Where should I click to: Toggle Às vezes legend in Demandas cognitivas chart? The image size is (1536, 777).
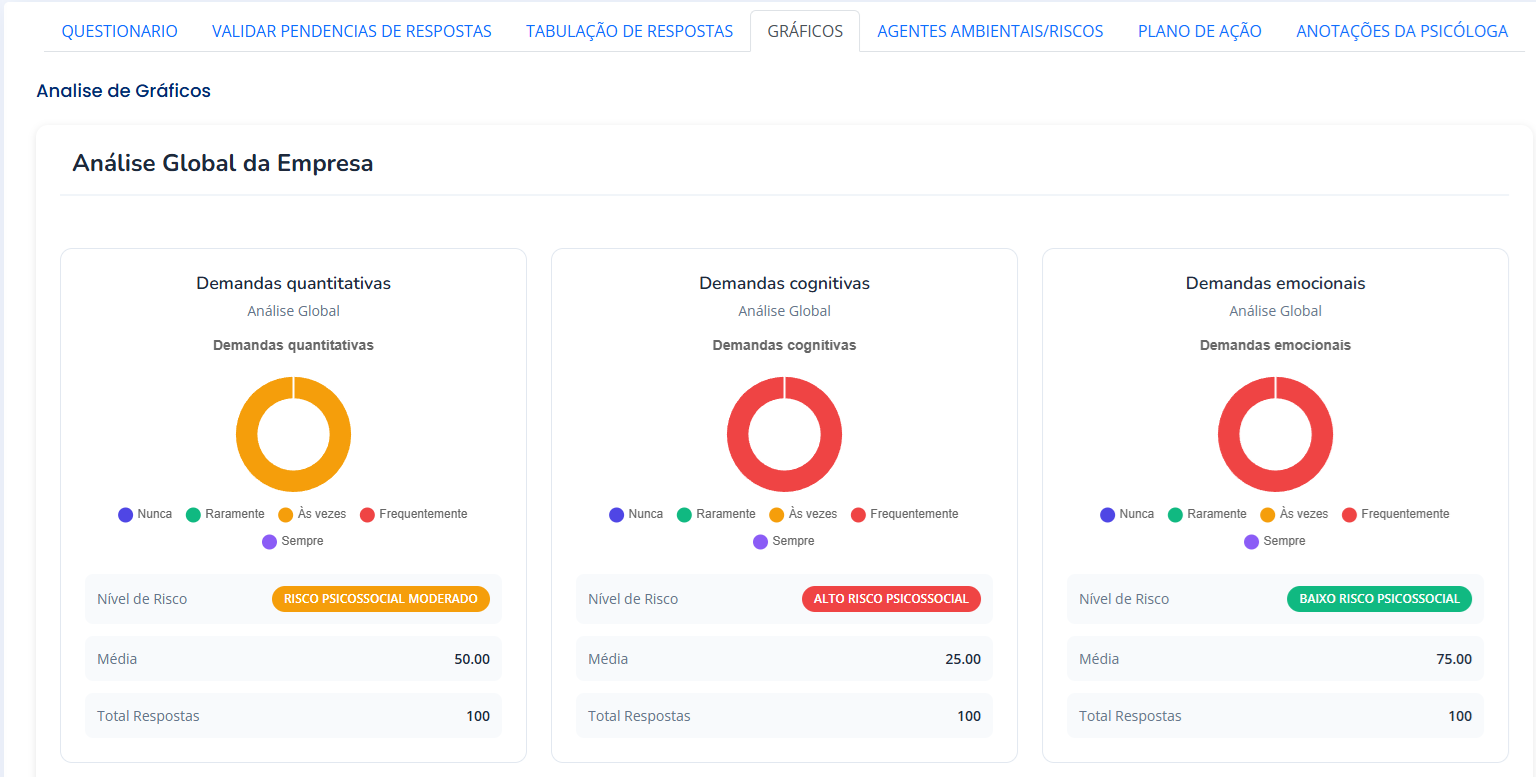802,514
